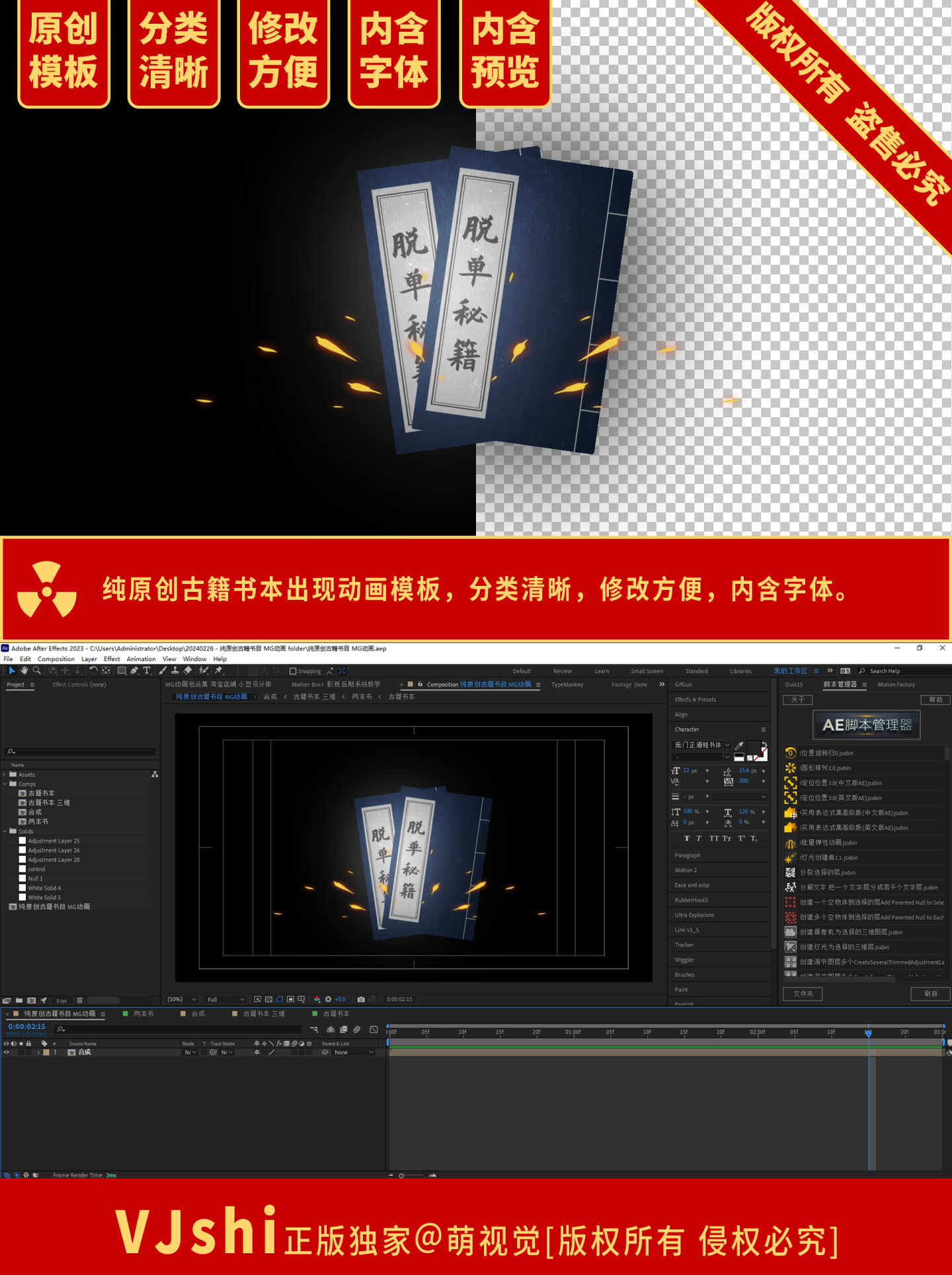
Task: Select the Horizontal Type tool
Action: click(147, 671)
